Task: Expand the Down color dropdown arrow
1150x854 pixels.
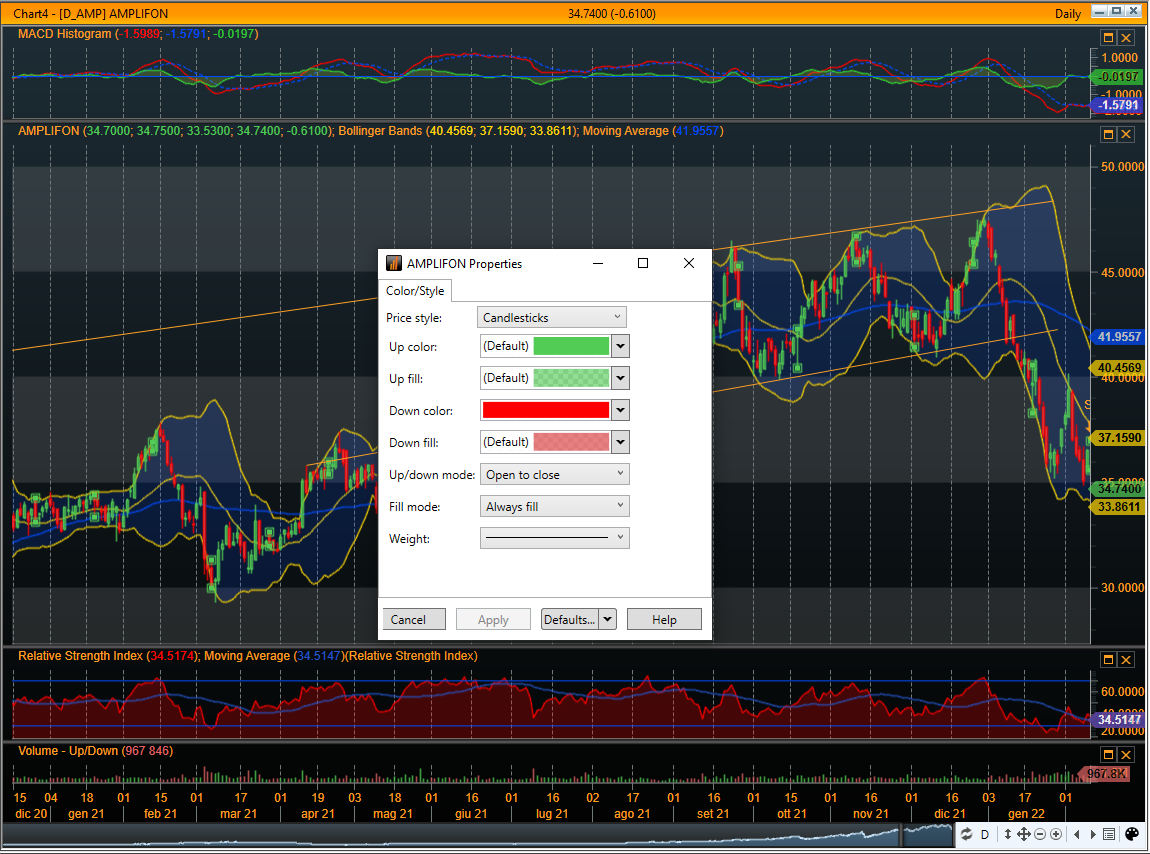Action: tap(620, 410)
